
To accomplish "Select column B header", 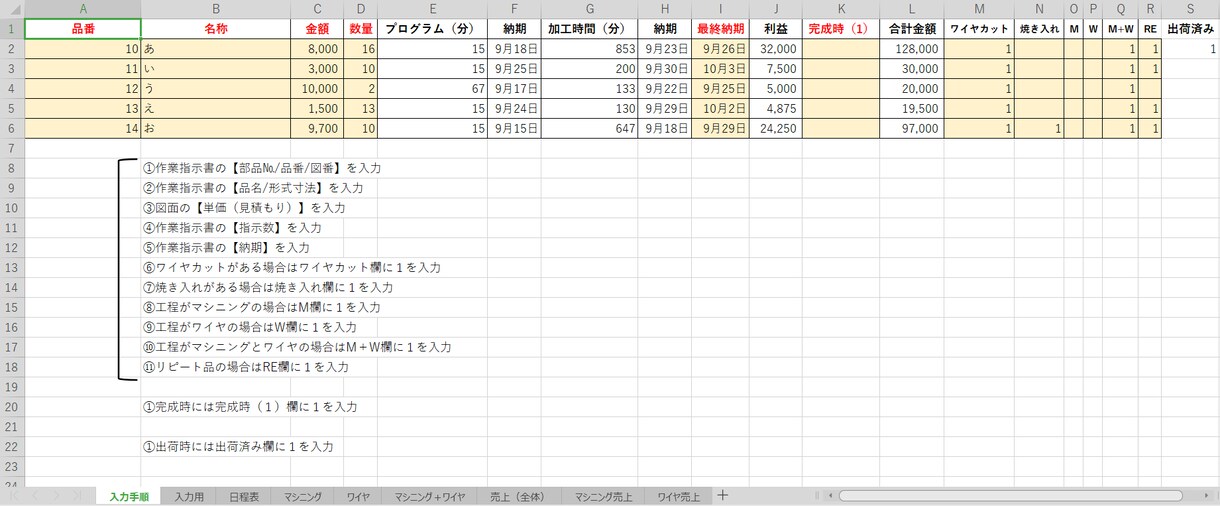I will tap(216, 9).
